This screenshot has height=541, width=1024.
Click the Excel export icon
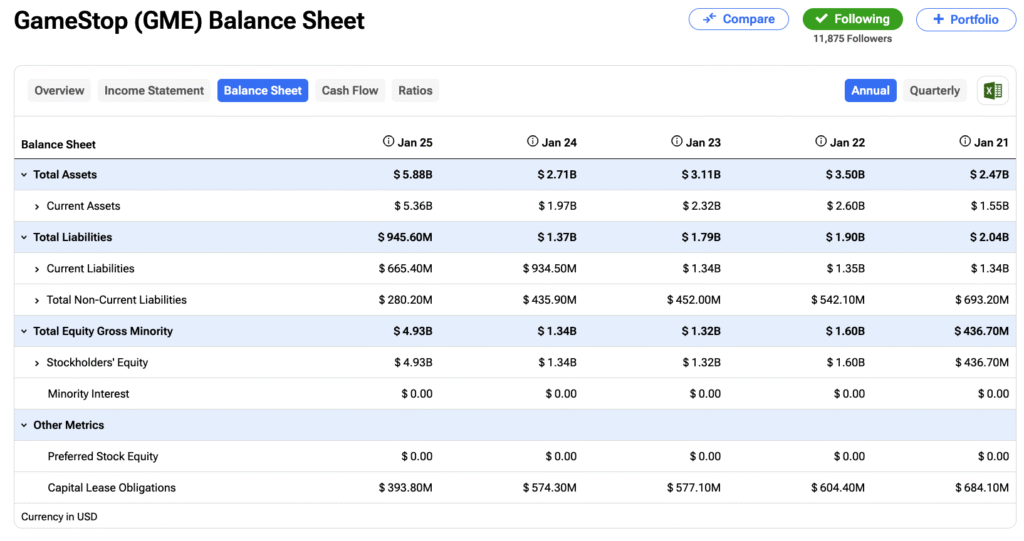[992, 91]
